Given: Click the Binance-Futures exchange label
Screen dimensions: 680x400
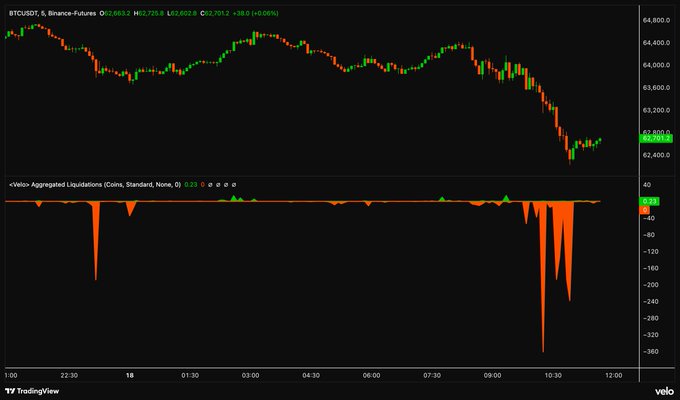Looking at the screenshot, I should pos(72,13).
